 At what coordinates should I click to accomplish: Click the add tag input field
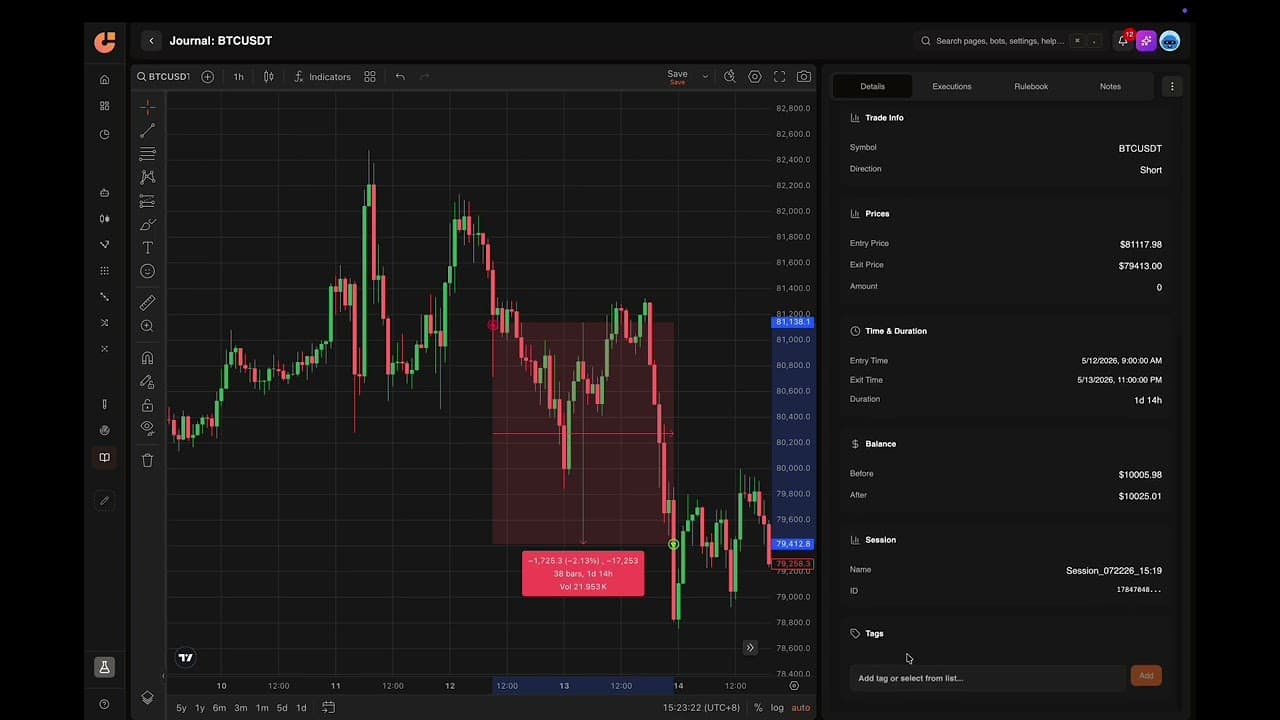pyautogui.click(x=987, y=677)
